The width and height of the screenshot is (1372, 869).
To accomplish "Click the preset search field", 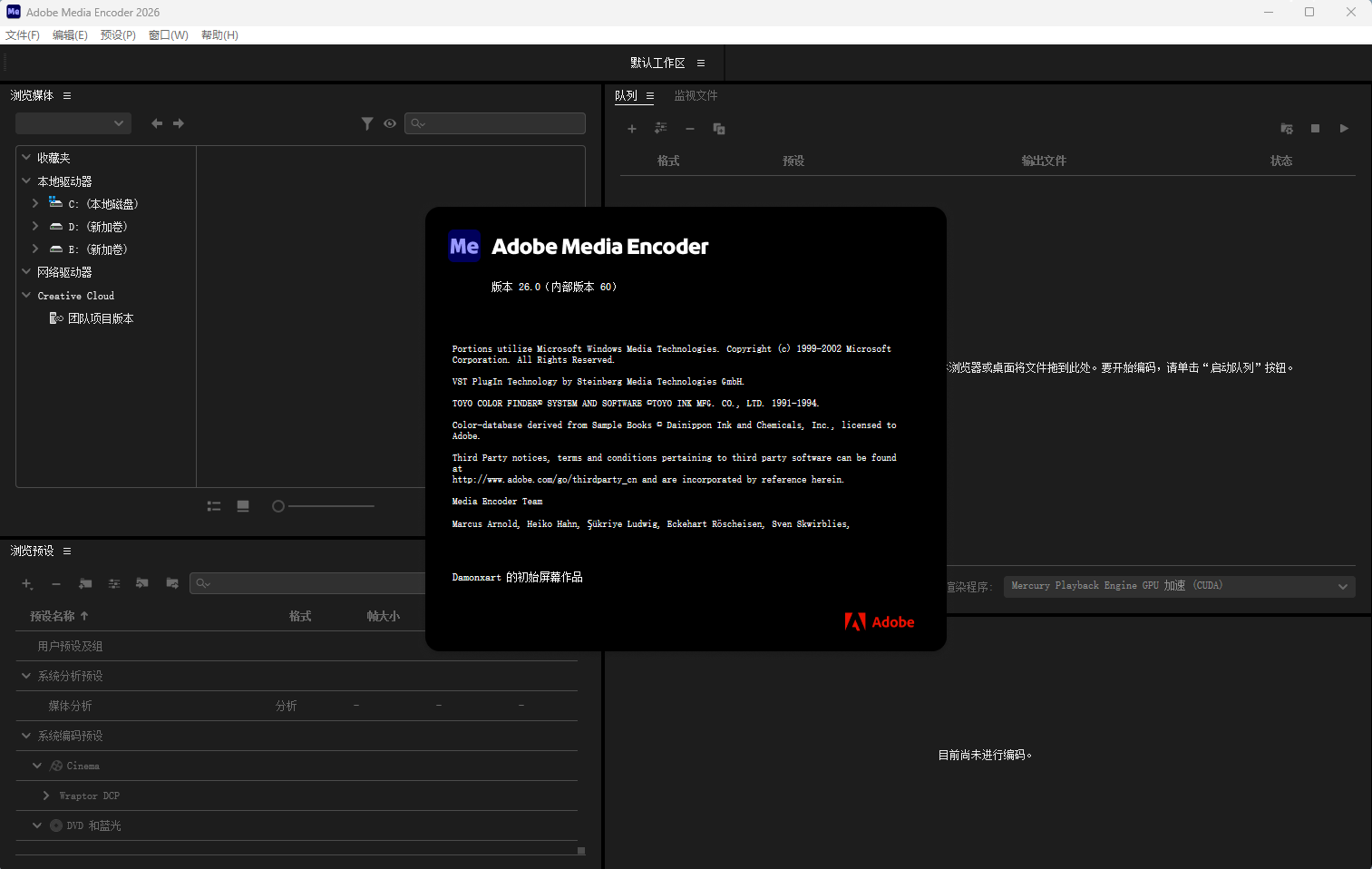I will [x=308, y=583].
